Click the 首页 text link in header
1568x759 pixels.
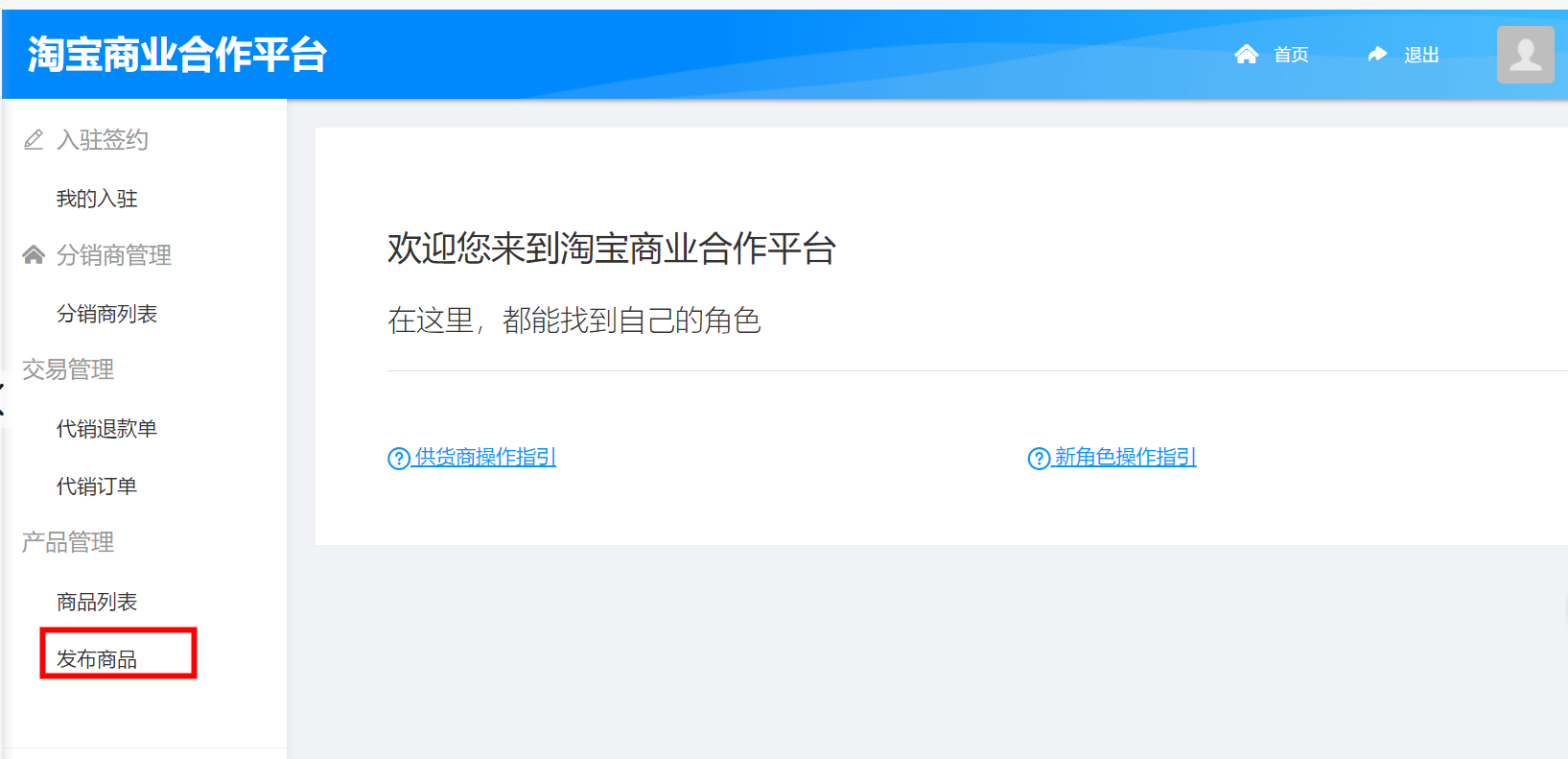click(x=1291, y=55)
